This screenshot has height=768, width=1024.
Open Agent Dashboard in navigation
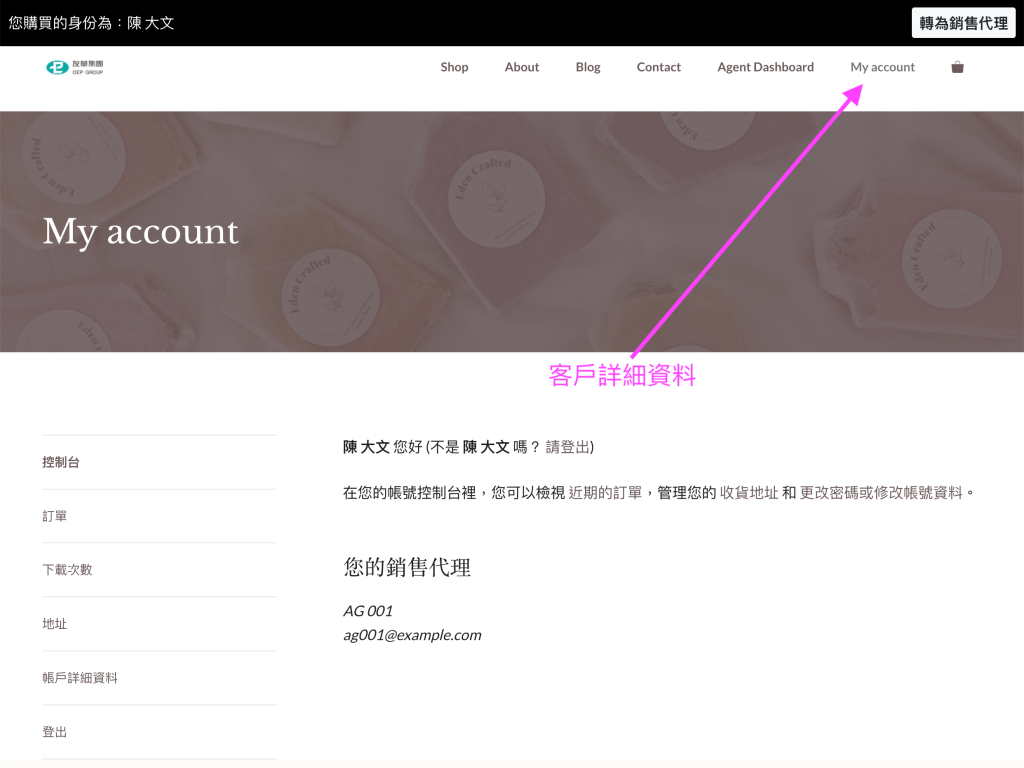click(x=765, y=67)
